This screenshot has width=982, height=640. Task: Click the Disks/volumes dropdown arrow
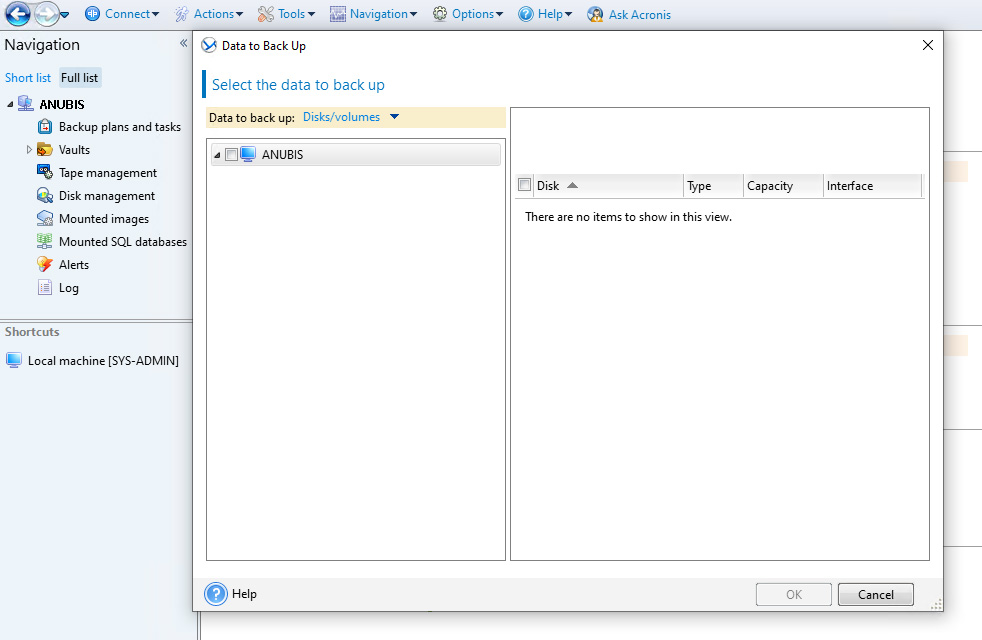[395, 116]
